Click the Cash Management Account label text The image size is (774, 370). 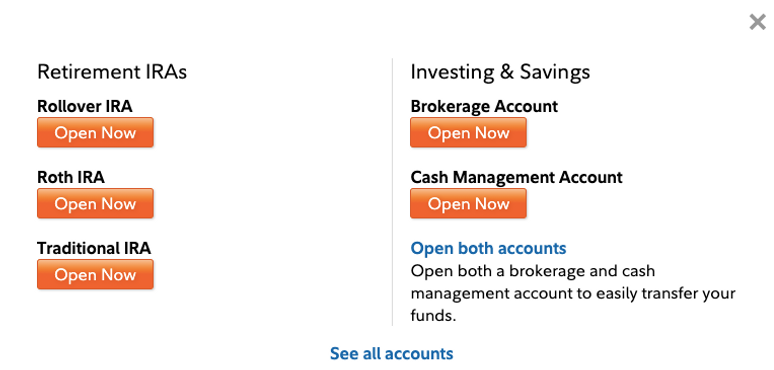tap(516, 177)
